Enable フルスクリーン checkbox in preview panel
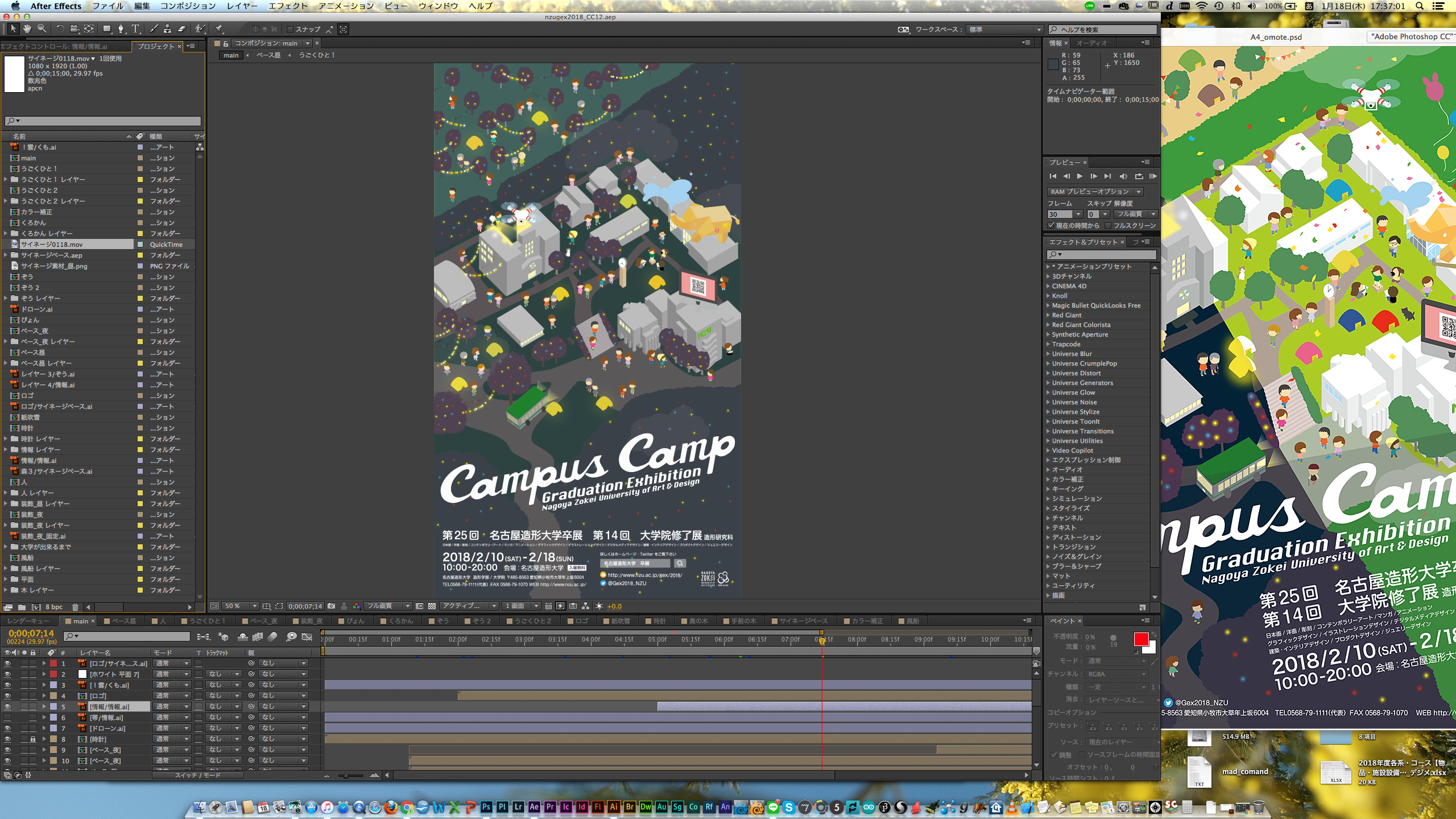 [x=1108, y=226]
